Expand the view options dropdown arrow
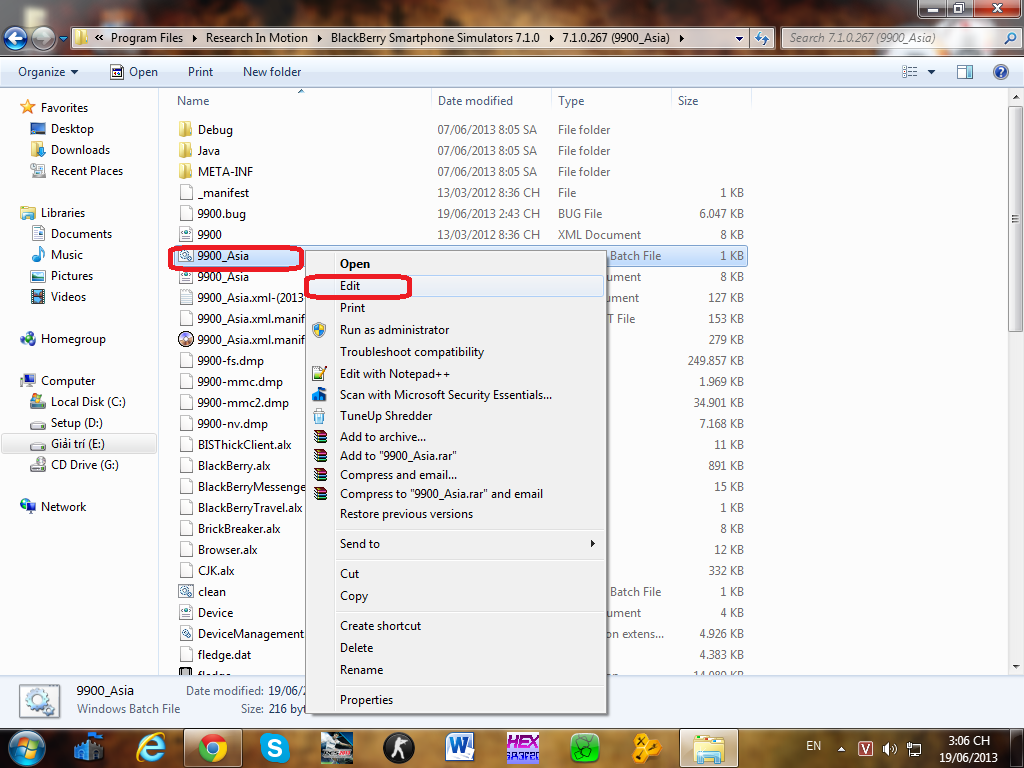The height and width of the screenshot is (768, 1024). 931,72
